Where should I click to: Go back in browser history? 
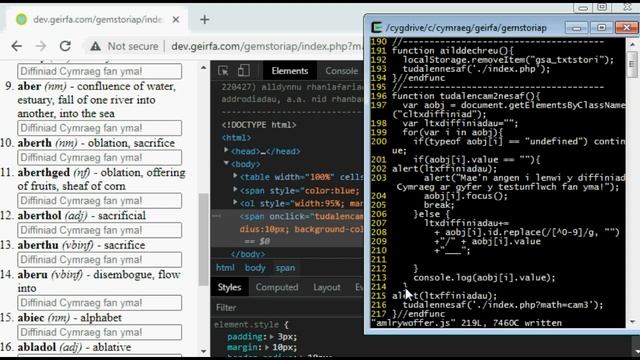point(16,46)
